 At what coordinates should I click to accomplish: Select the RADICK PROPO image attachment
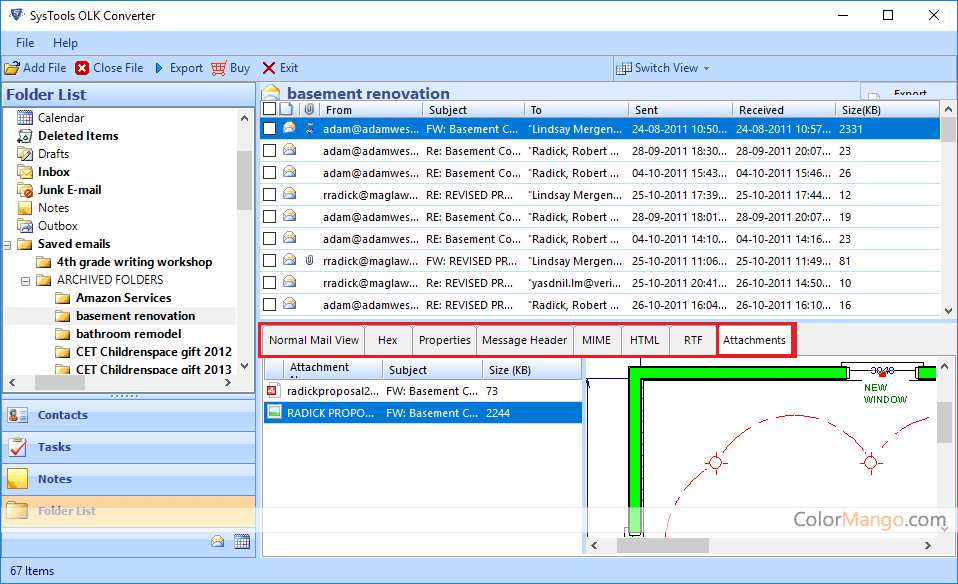[x=273, y=412]
